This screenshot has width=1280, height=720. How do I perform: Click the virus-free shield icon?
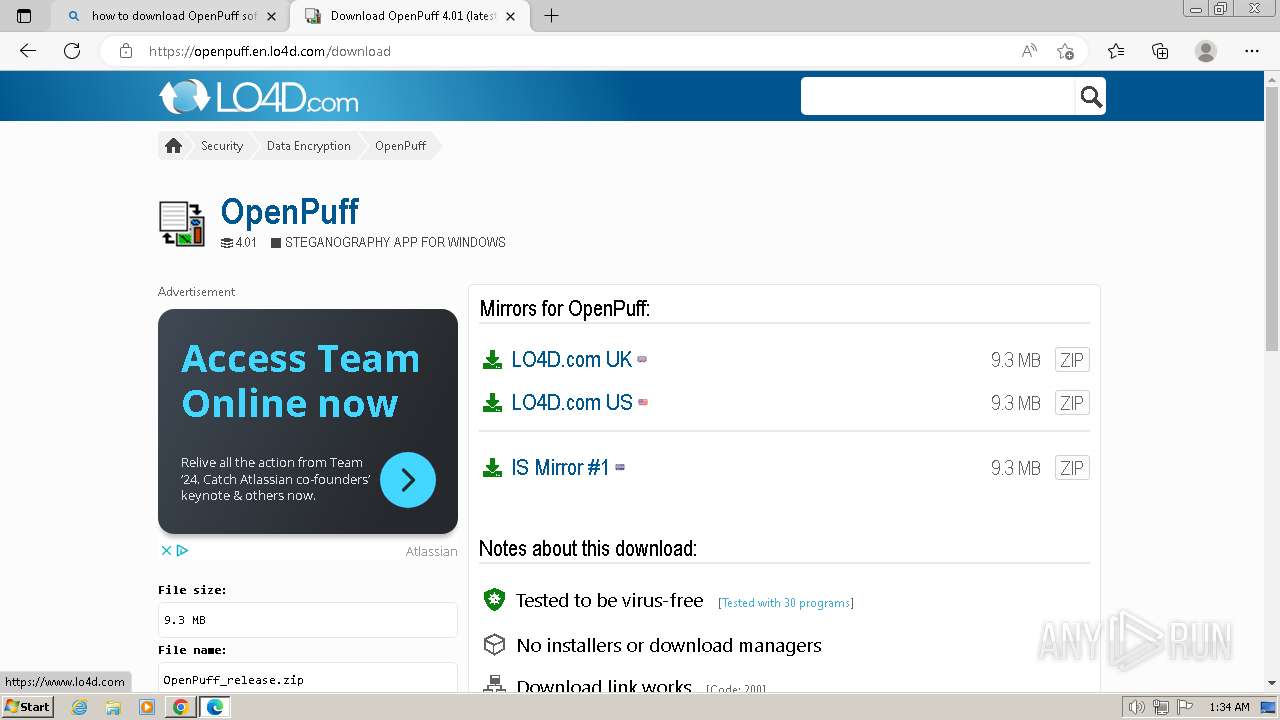(494, 600)
